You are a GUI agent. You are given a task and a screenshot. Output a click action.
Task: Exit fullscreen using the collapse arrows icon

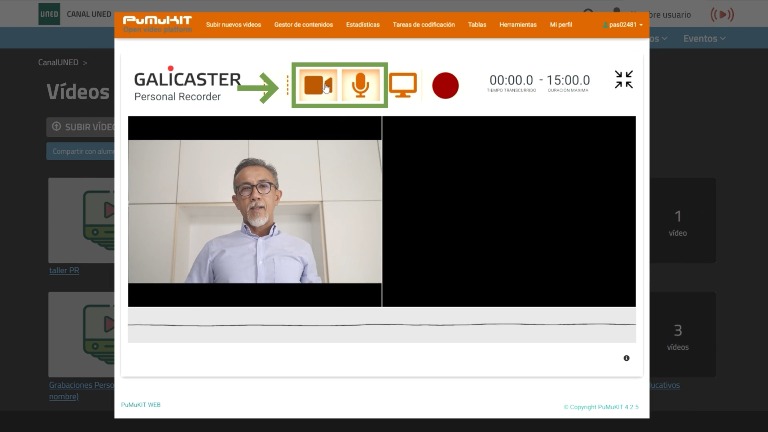pos(624,79)
